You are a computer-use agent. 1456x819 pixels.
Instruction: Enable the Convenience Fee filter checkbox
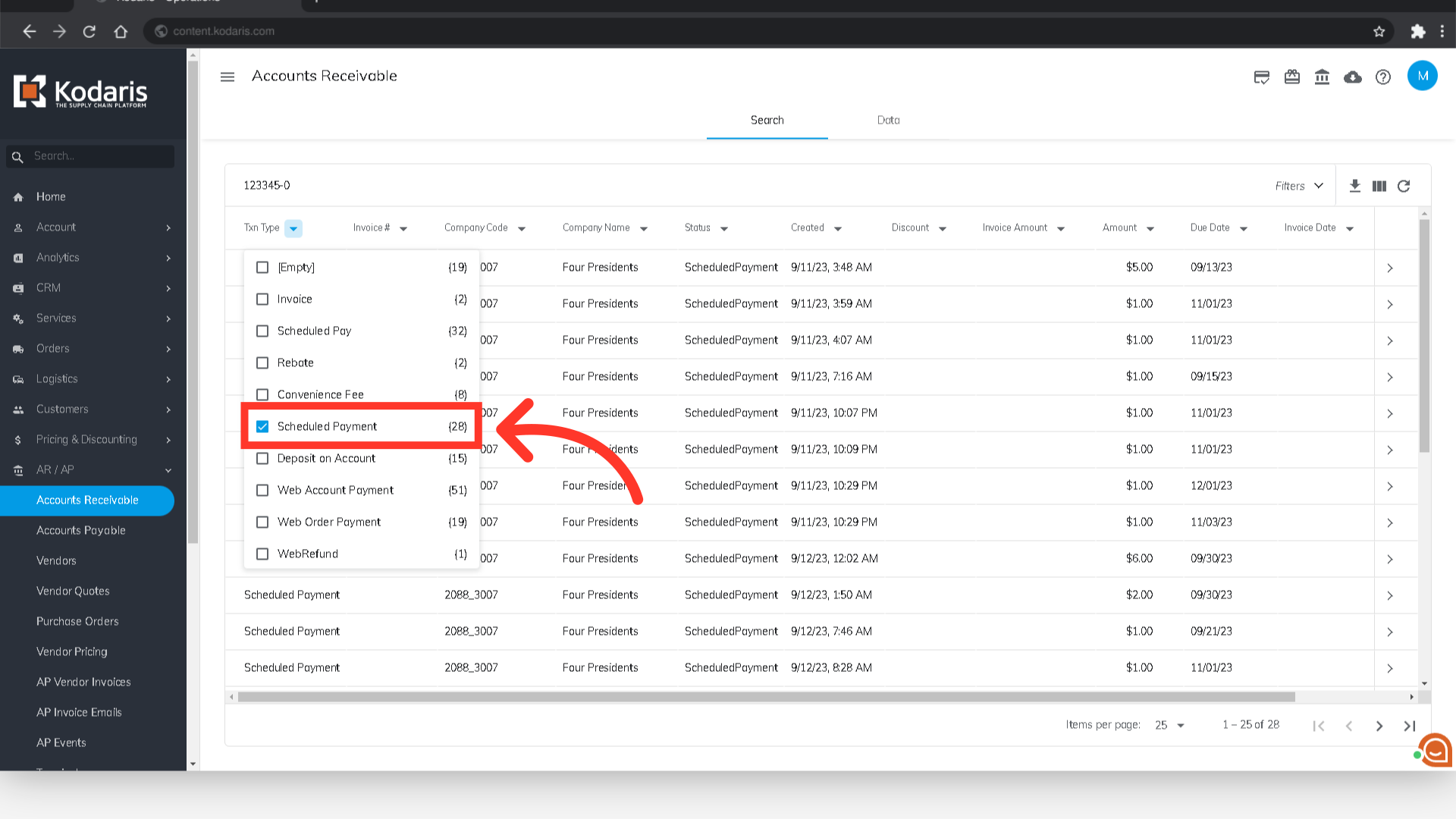262,394
